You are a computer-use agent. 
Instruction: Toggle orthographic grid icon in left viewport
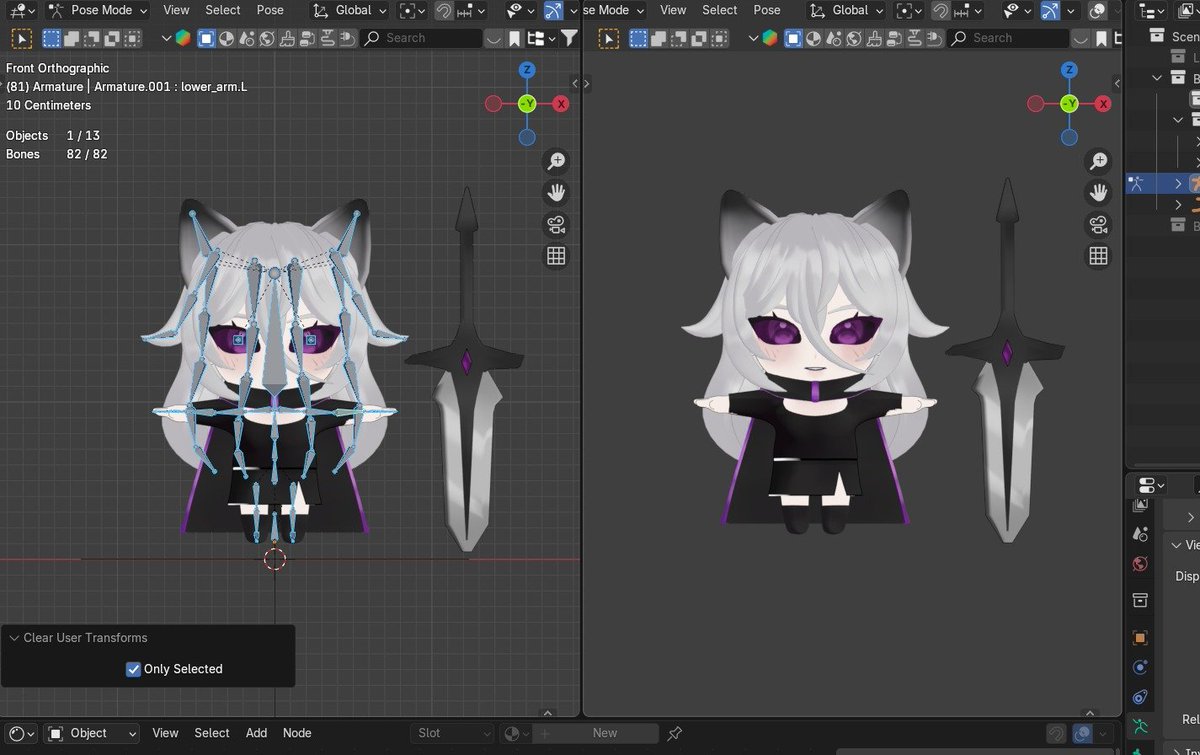coord(556,257)
